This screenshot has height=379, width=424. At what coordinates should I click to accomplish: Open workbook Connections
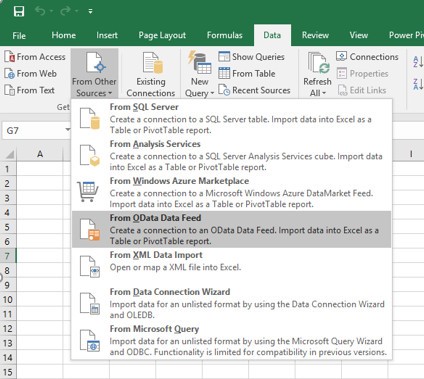point(367,57)
